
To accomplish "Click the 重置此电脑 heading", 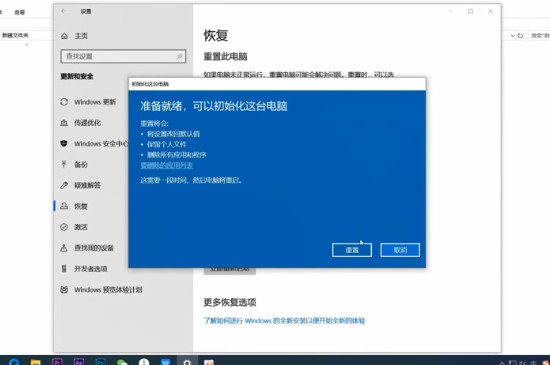I will [225, 56].
